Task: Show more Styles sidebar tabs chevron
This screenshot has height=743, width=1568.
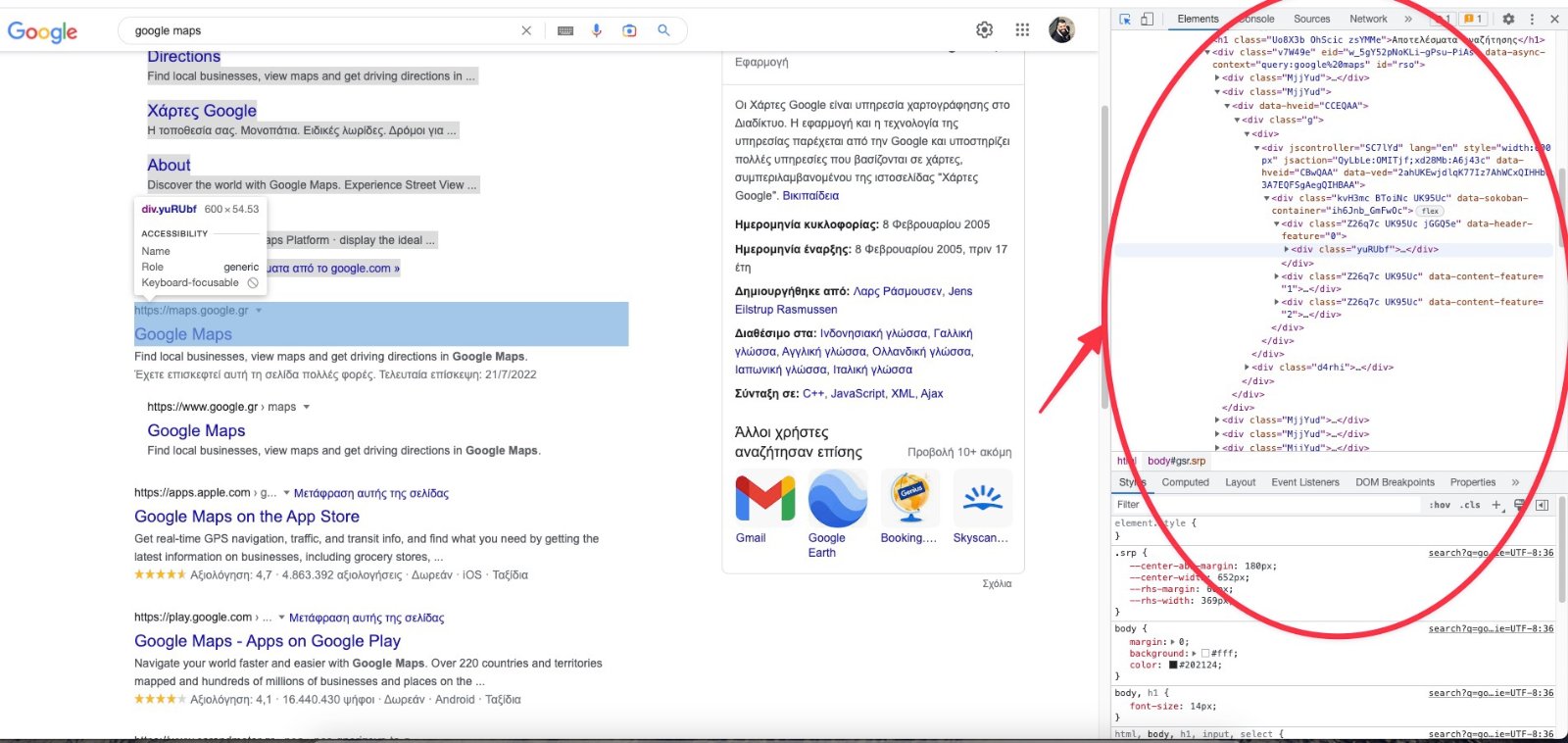Action: (x=1515, y=482)
